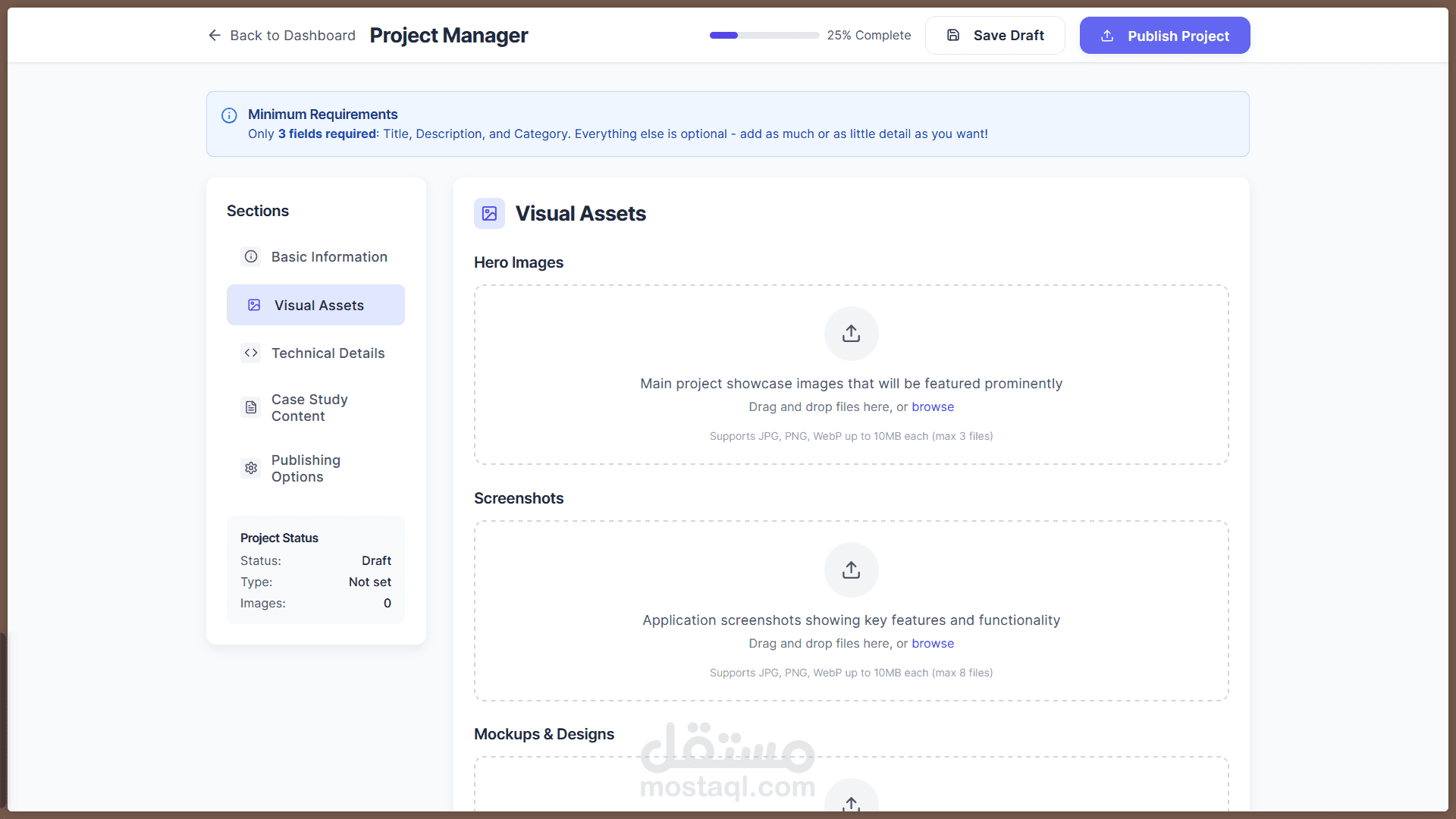
Task: Click the Mockups & Designs upload icon
Action: [x=851, y=802]
